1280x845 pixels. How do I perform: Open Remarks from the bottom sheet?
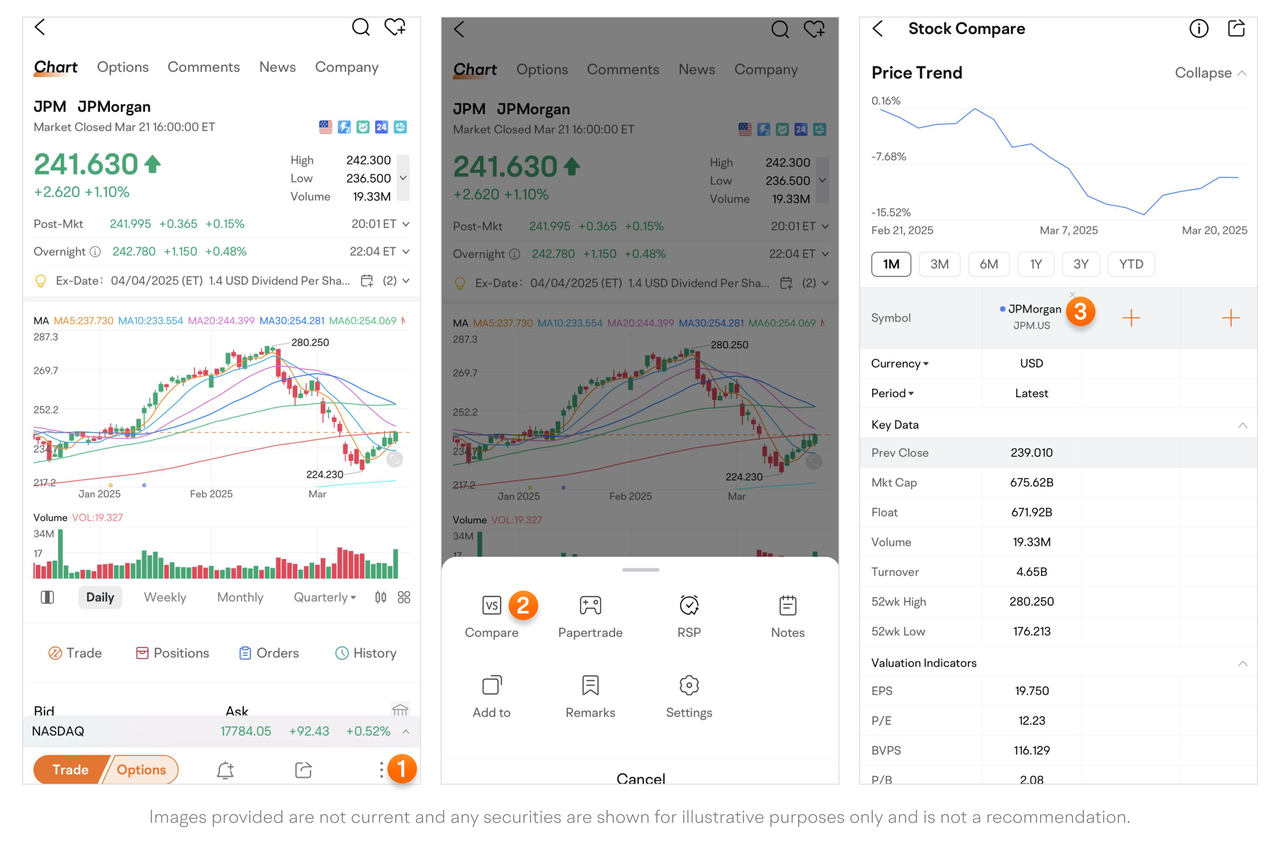[x=590, y=697]
